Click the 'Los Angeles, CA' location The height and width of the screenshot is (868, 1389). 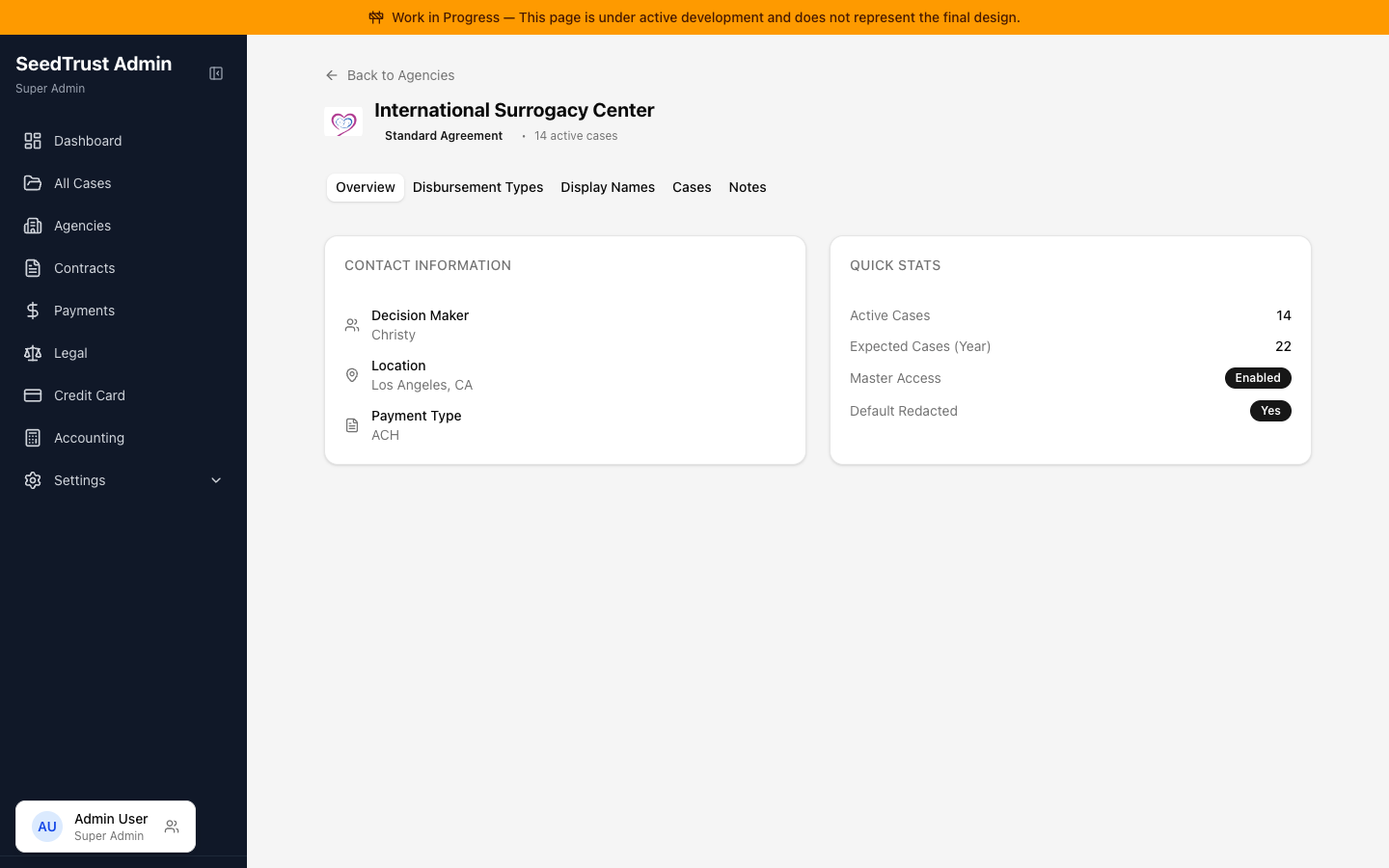[x=422, y=385]
